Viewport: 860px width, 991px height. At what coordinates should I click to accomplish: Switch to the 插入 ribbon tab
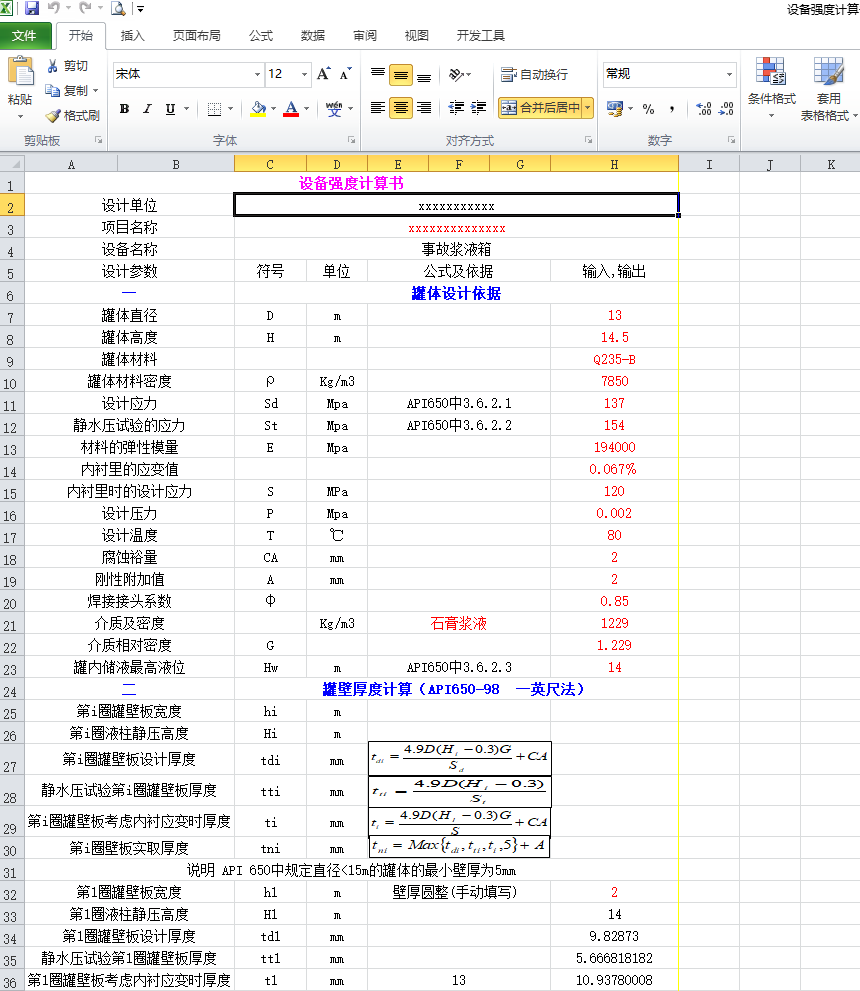point(133,35)
